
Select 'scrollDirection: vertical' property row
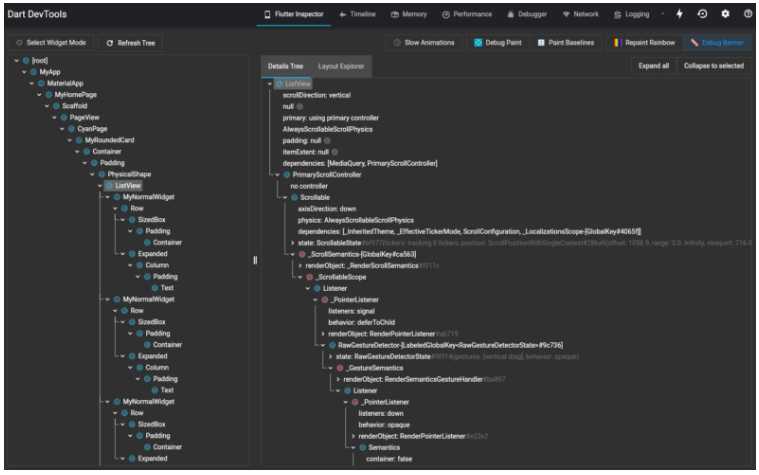click(317, 95)
